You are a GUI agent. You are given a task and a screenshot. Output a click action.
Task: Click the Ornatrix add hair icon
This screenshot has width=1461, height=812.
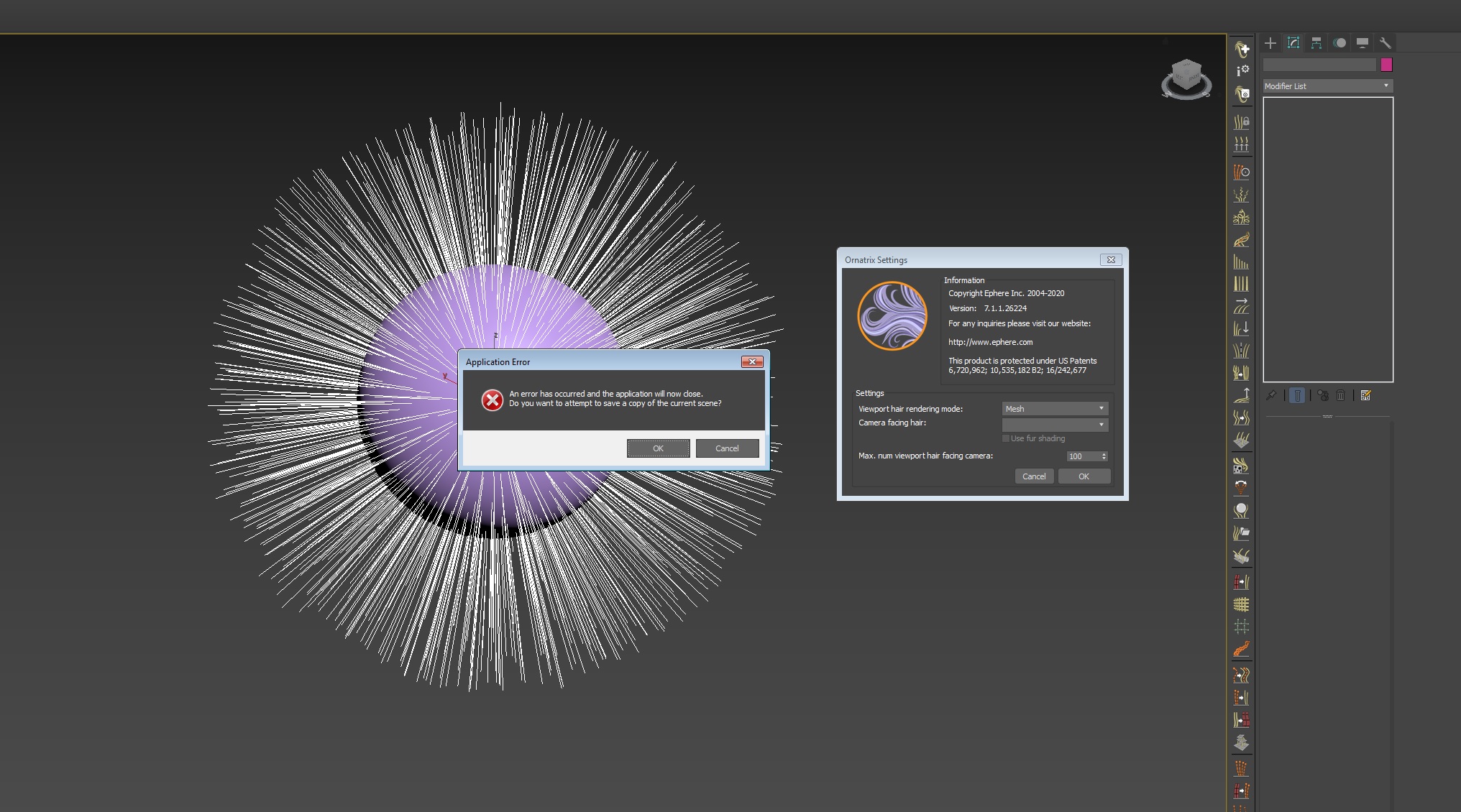tap(1242, 49)
